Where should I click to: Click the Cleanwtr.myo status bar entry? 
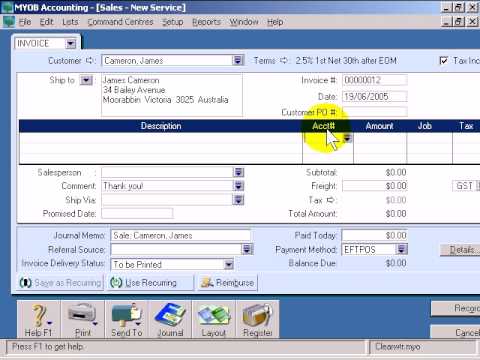click(x=398, y=347)
